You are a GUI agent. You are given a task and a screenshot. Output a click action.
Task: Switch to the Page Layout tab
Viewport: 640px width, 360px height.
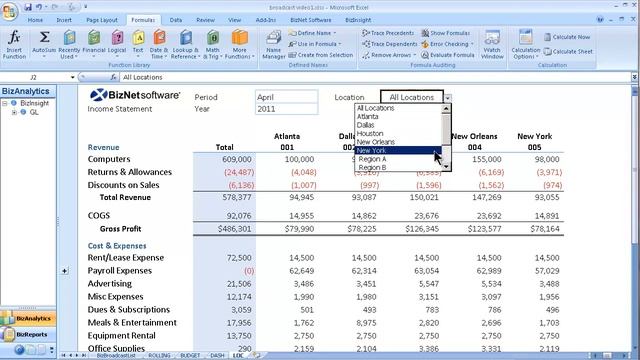pyautogui.click(x=102, y=20)
